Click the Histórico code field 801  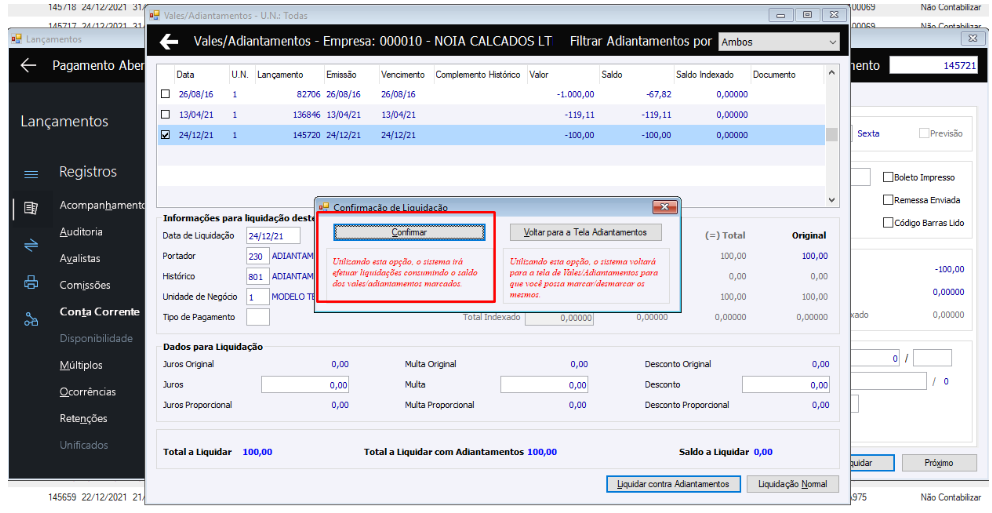tap(257, 276)
